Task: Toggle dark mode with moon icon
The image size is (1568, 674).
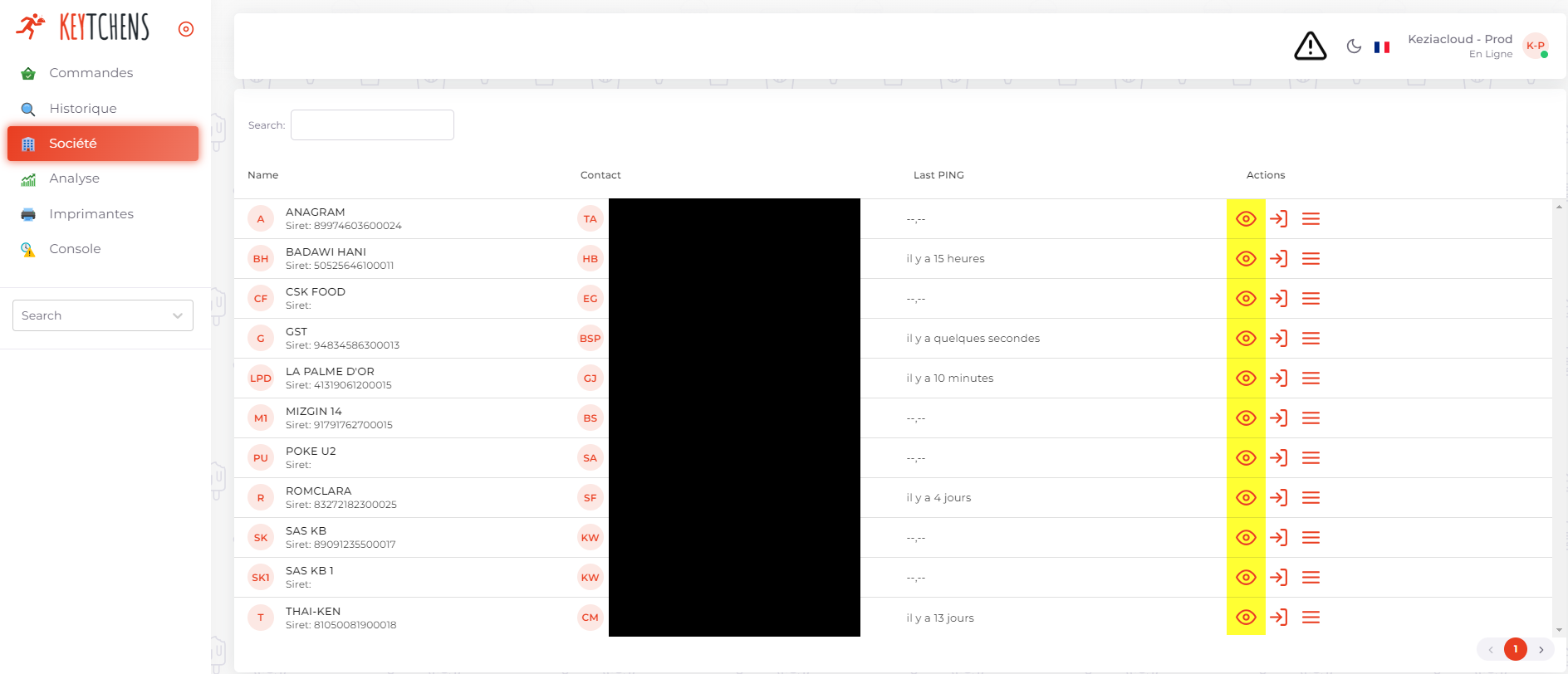Action: pos(1354,46)
